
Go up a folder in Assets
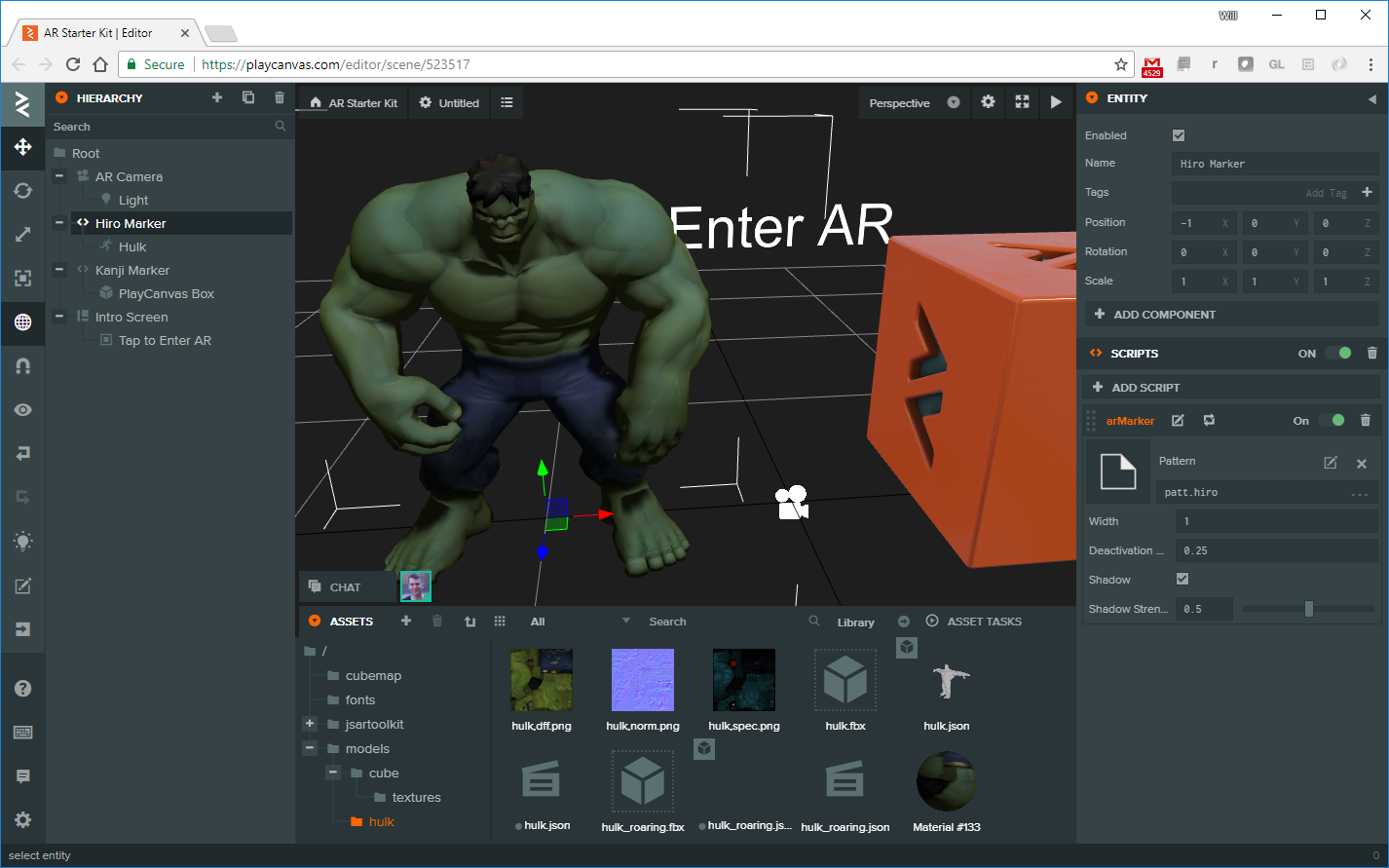469,622
